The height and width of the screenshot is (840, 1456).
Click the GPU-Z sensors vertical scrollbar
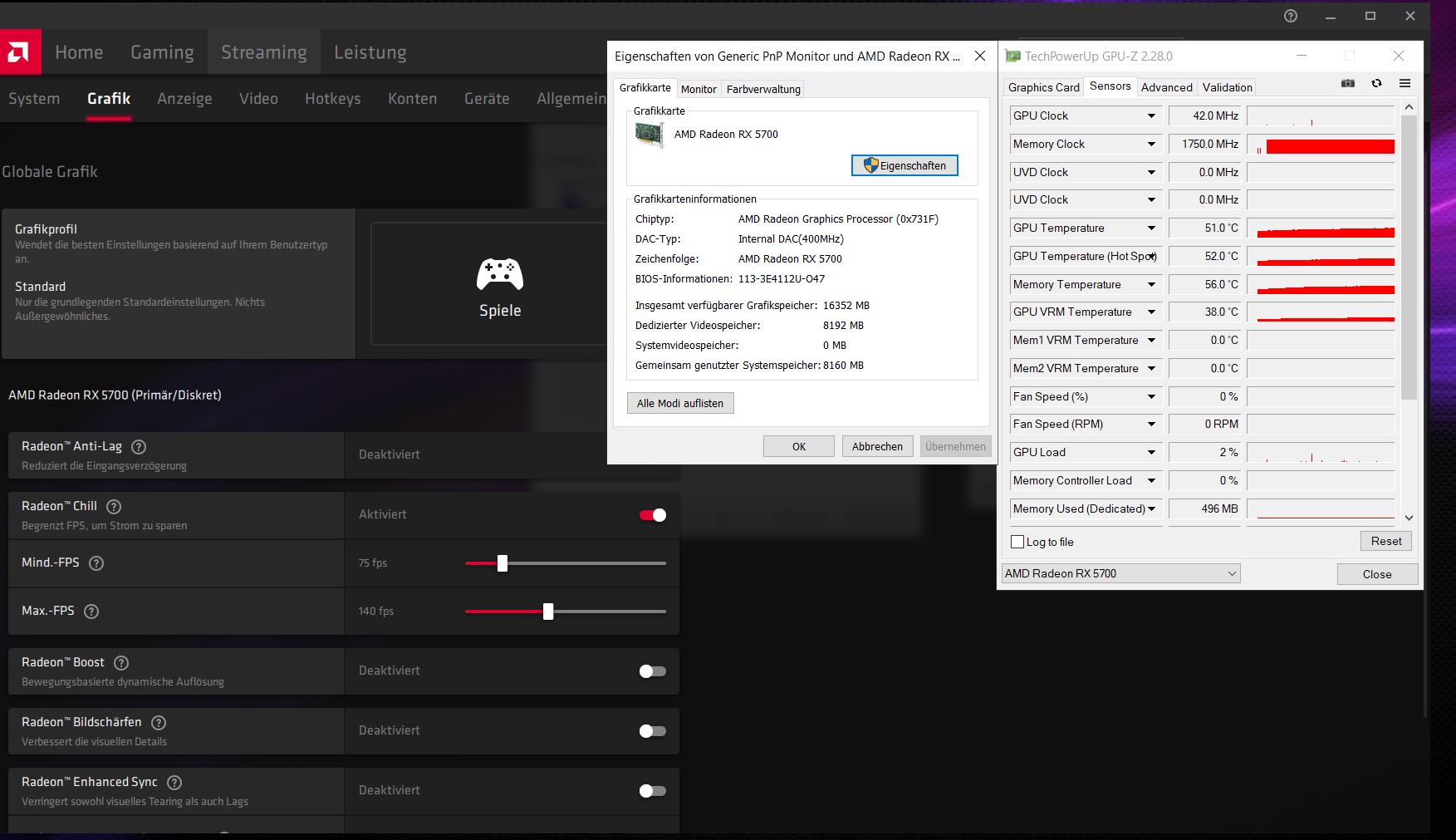point(1409,258)
